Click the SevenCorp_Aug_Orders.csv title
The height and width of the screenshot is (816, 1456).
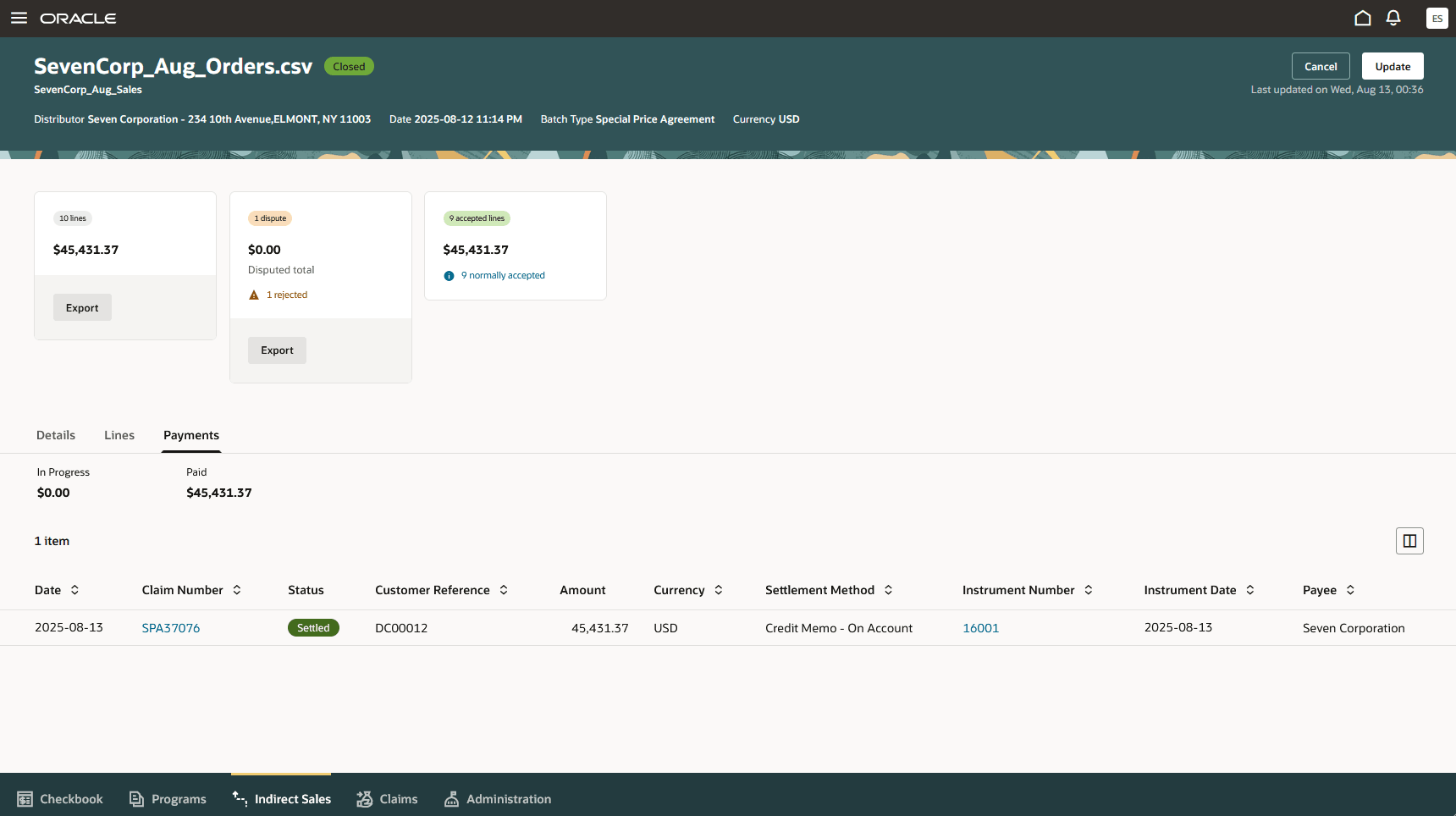[x=174, y=66]
